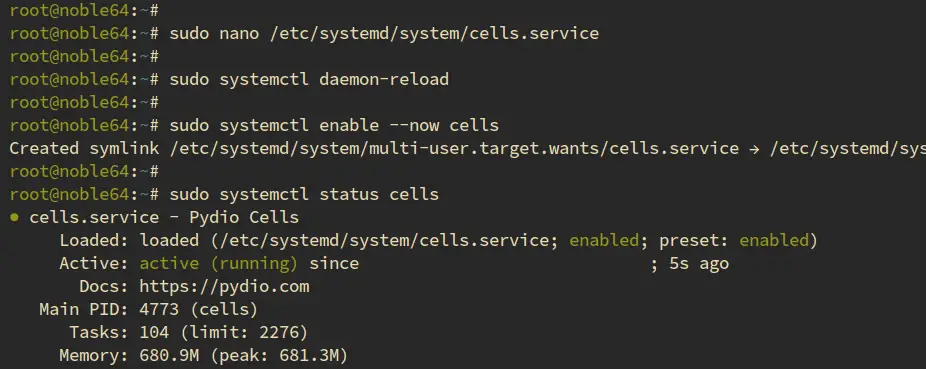Screen dimensions: 926x369
Task: Click the first green 'enabled' word in Loaded line
Action: pyautogui.click(x=604, y=240)
